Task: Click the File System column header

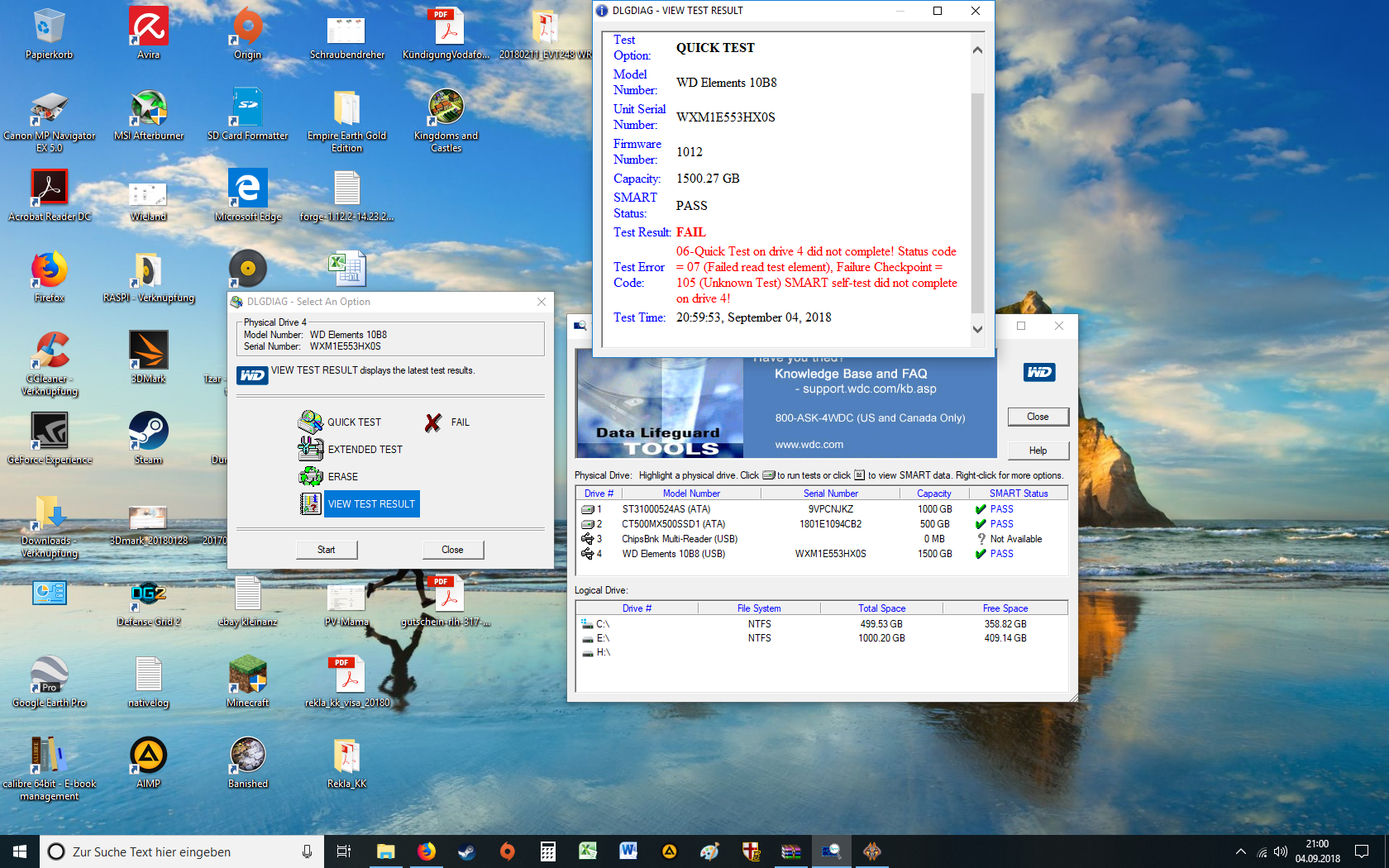Action: click(759, 608)
